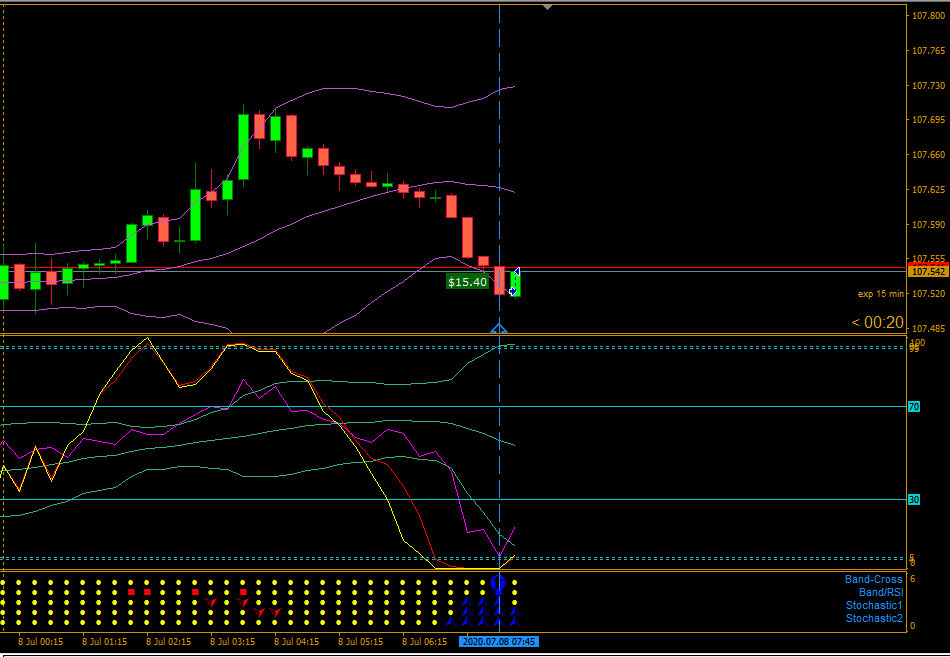The height and width of the screenshot is (657, 950).
Task: Click the '< 00:20' countdown timer
Action: [x=877, y=322]
